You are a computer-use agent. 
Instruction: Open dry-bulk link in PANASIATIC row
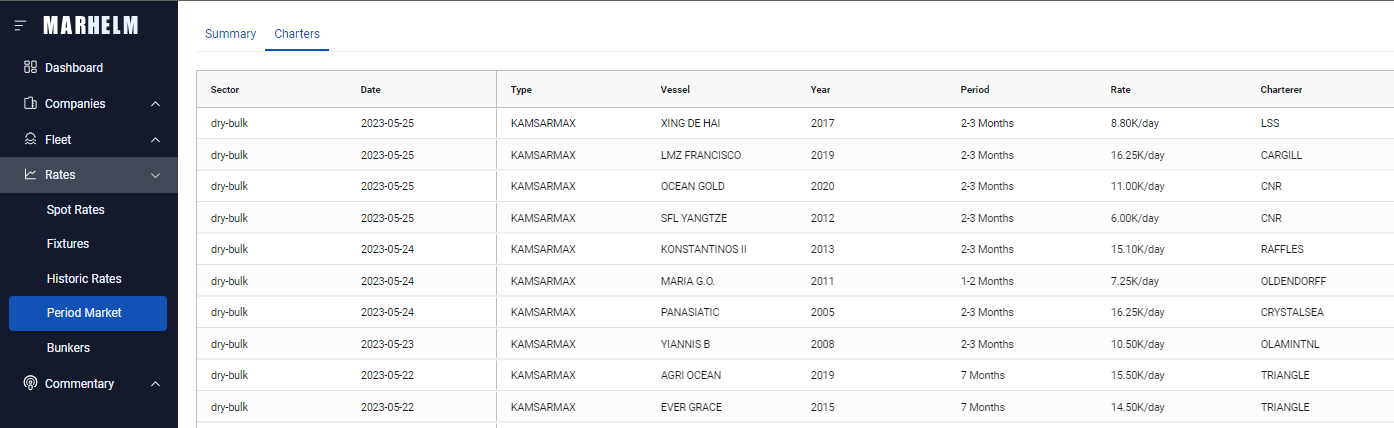coord(229,313)
